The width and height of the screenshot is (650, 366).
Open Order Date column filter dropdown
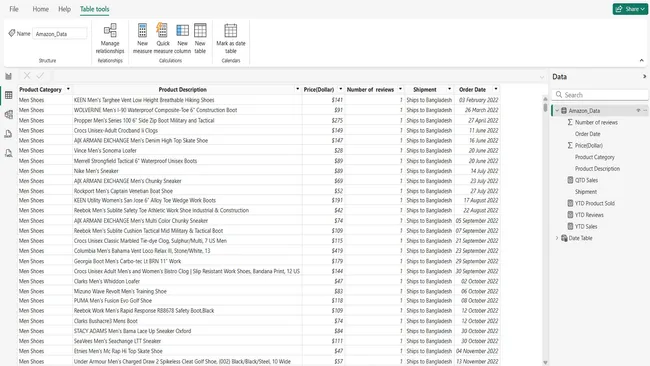pos(495,89)
